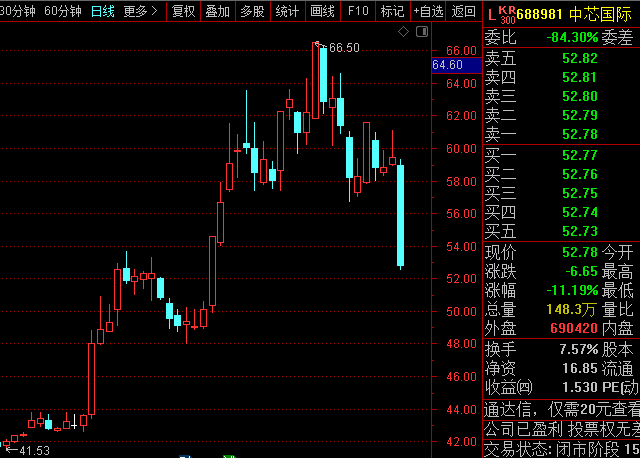Click the latest large cyan candlestick

coord(400,215)
